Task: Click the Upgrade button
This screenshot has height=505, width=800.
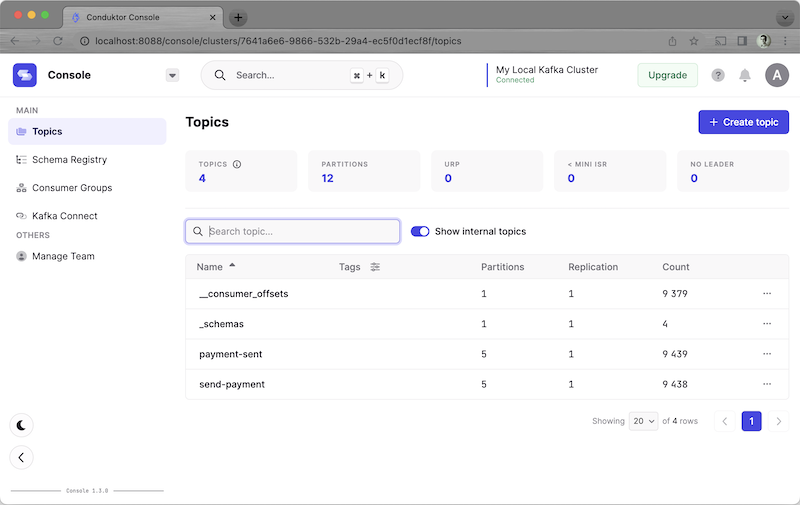Action: coord(667,75)
